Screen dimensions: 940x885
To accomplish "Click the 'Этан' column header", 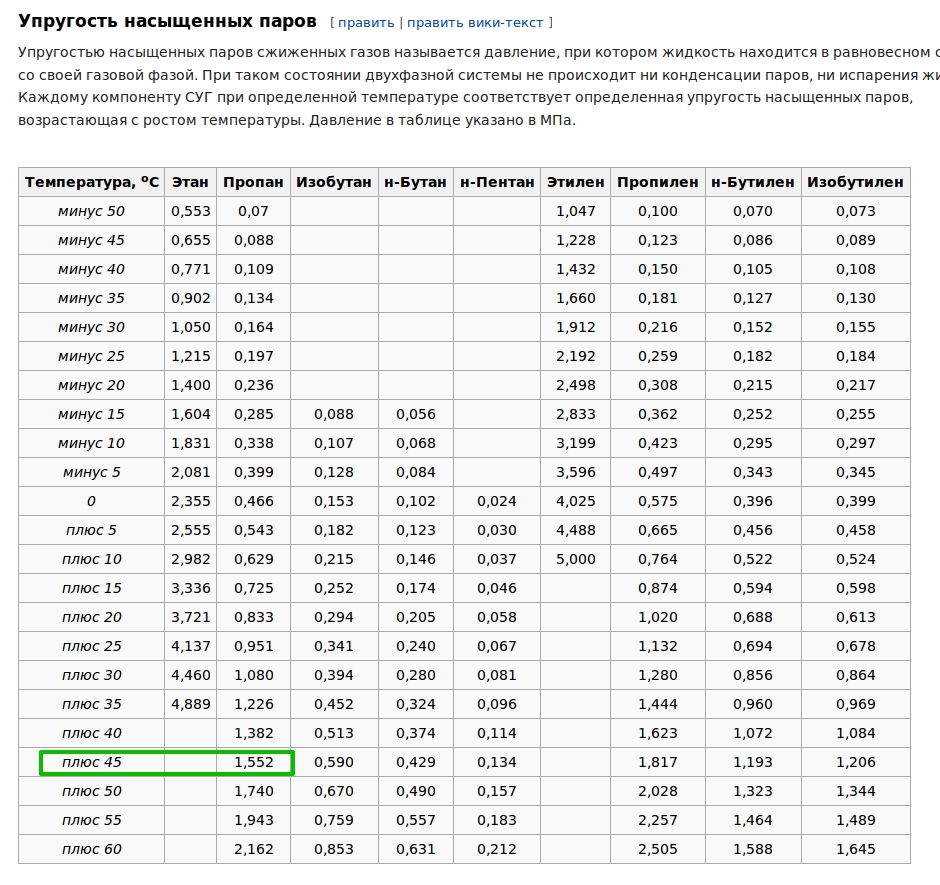I will pyautogui.click(x=190, y=182).
